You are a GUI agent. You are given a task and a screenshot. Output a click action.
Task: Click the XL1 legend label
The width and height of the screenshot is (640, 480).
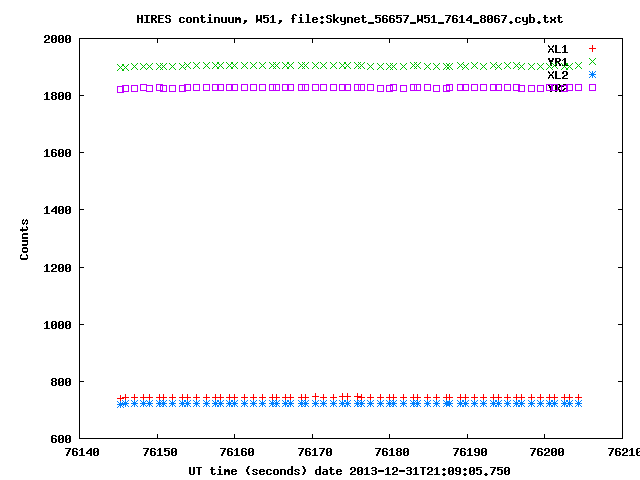[x=558, y=49]
